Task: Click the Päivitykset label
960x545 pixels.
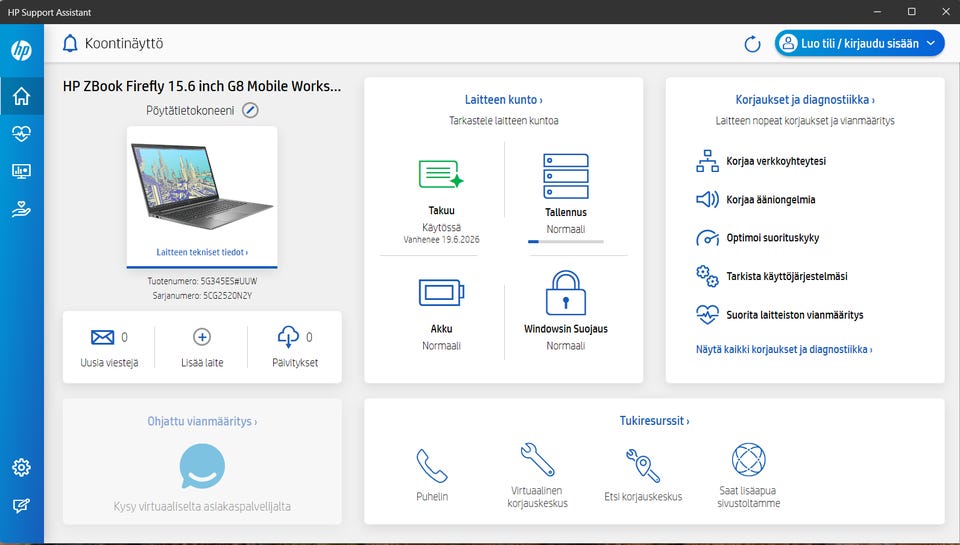Action: click(295, 363)
